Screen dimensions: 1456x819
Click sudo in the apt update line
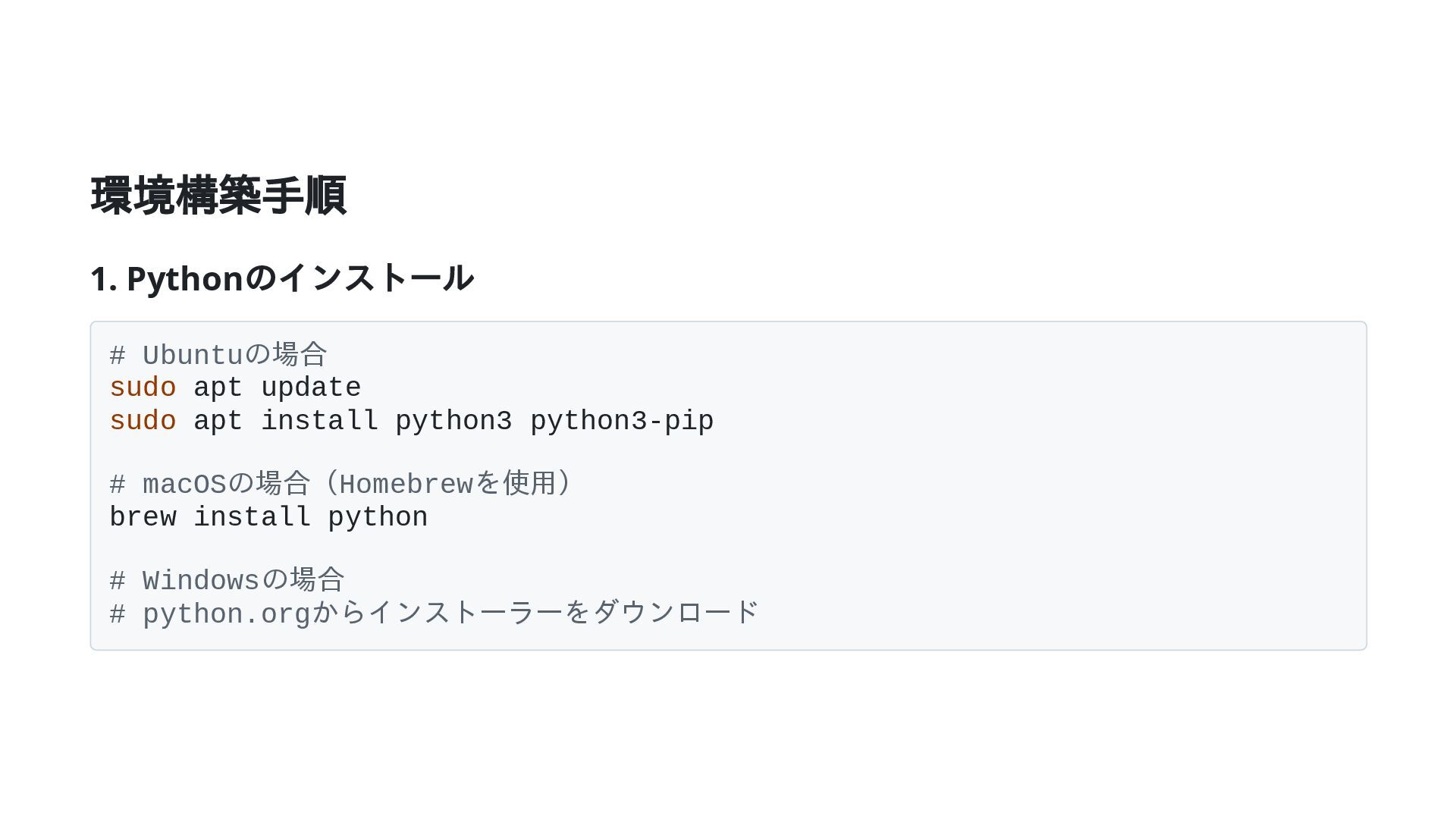pyautogui.click(x=143, y=388)
